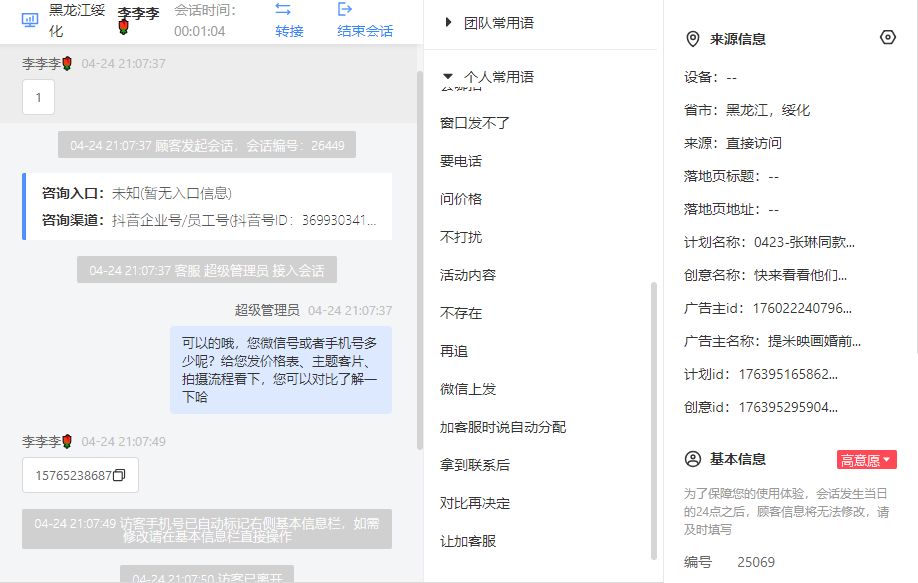This screenshot has width=918, height=583.
Task: Click the monitor device icon in chat header
Action: [x=30, y=20]
